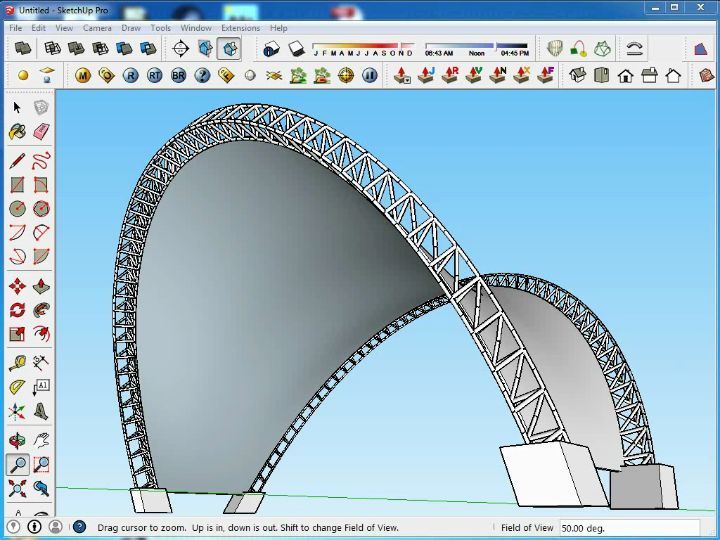
Task: Select the Rectangle tool
Action: [17, 185]
